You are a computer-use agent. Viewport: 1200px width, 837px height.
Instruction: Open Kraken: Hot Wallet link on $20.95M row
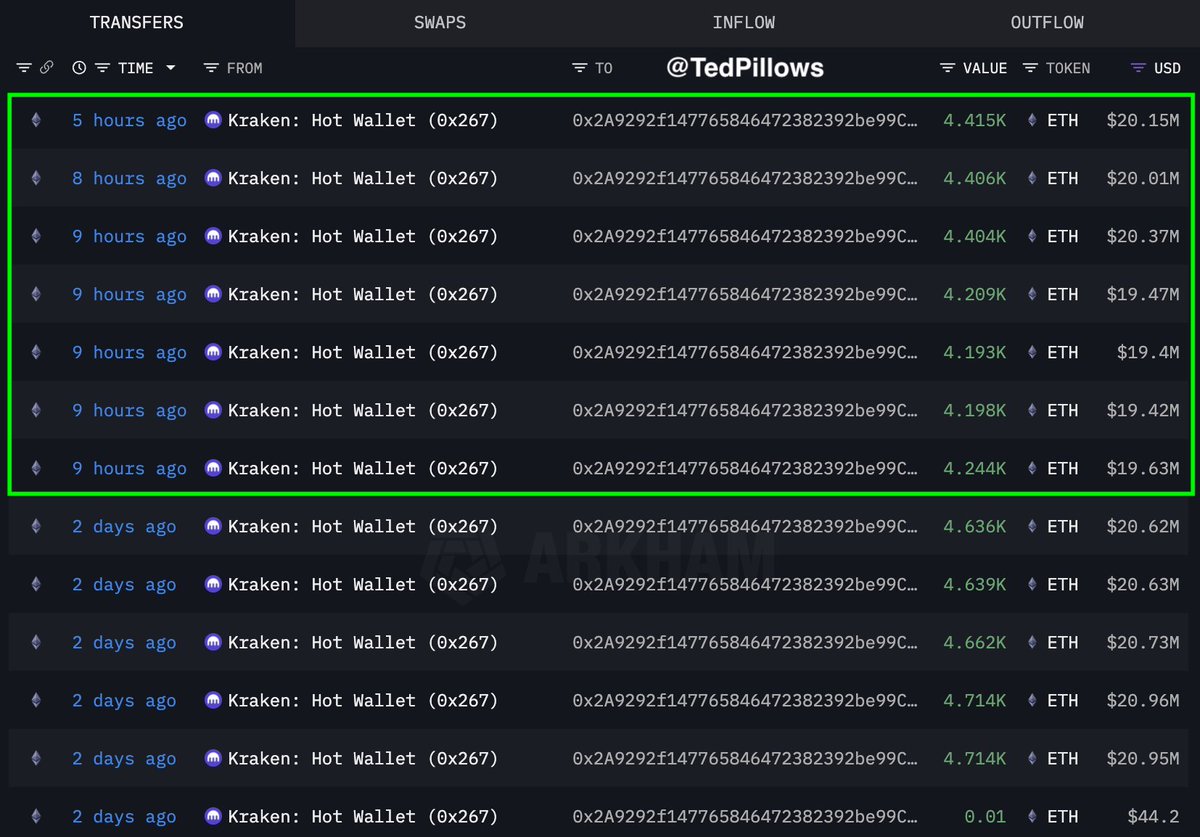tap(363, 758)
